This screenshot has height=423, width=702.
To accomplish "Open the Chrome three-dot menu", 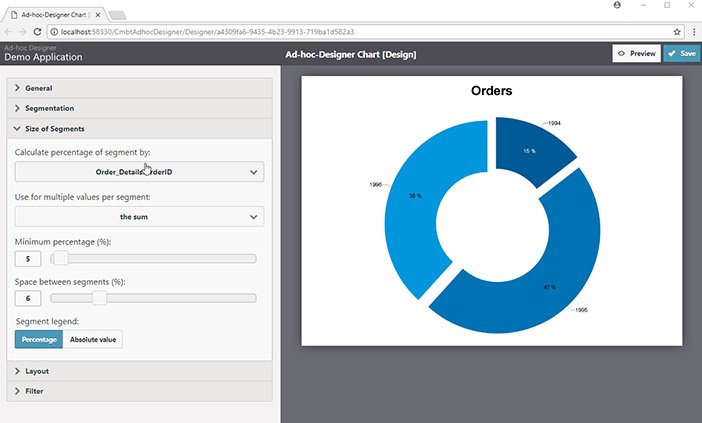I will point(694,32).
